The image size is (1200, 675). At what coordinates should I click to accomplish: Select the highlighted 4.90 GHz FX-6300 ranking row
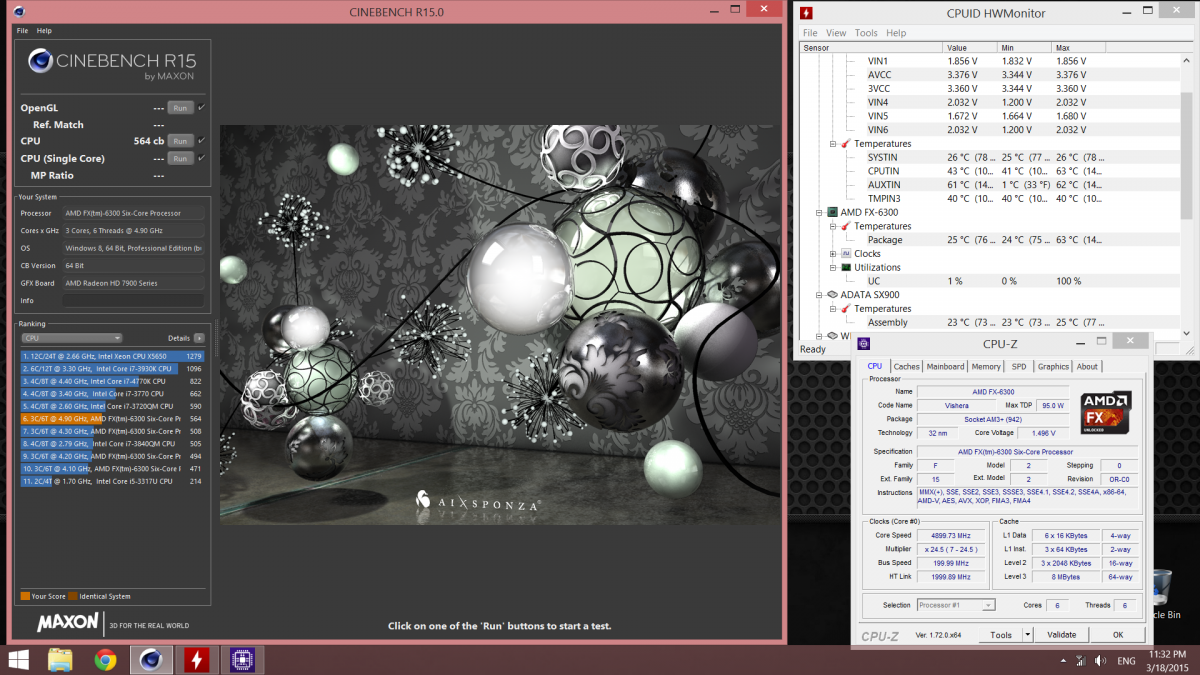tap(113, 418)
